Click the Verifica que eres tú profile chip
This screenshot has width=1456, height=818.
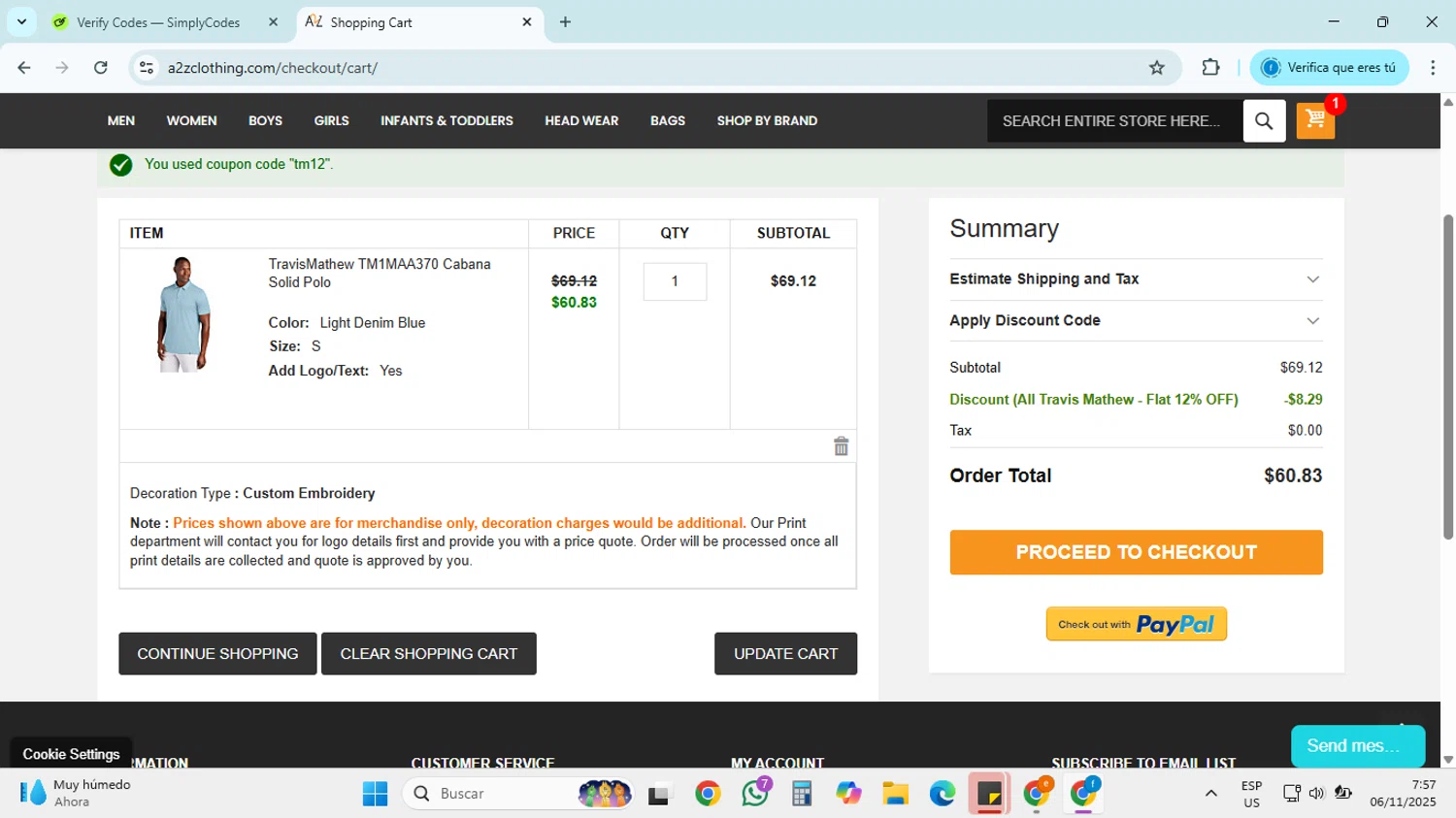point(1329,68)
